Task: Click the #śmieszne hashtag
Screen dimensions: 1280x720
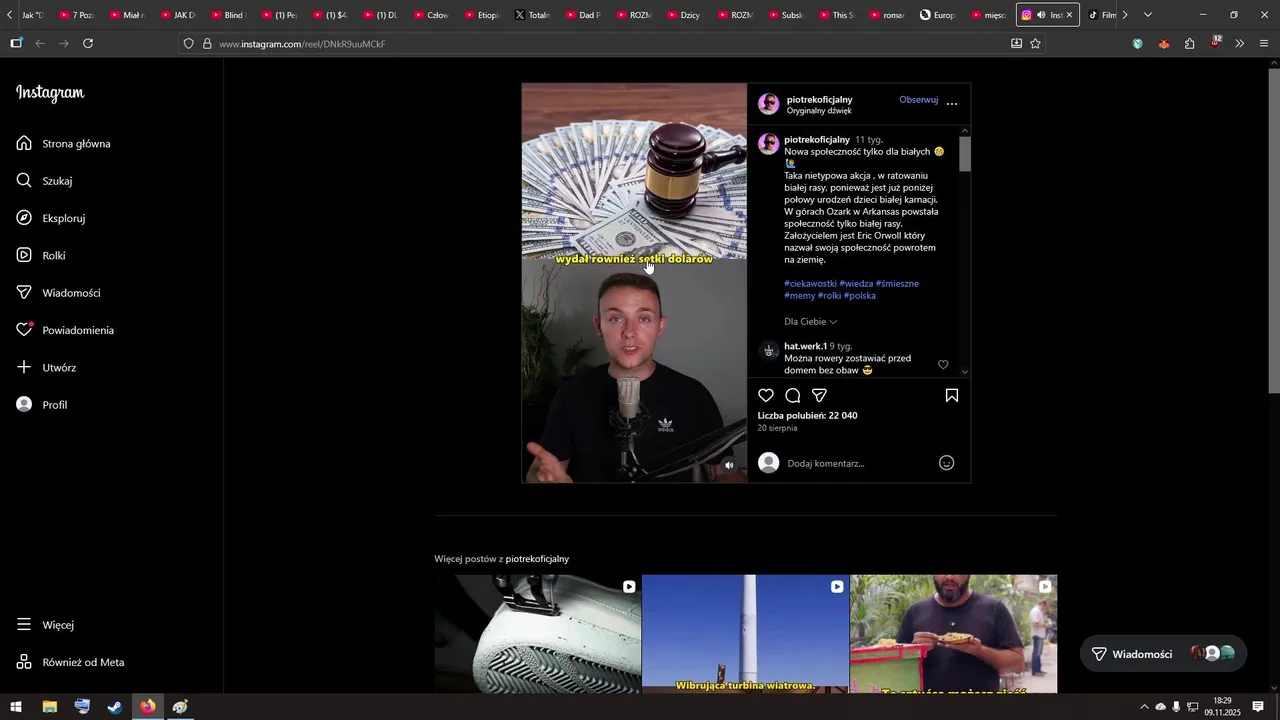Action: pyautogui.click(x=898, y=284)
